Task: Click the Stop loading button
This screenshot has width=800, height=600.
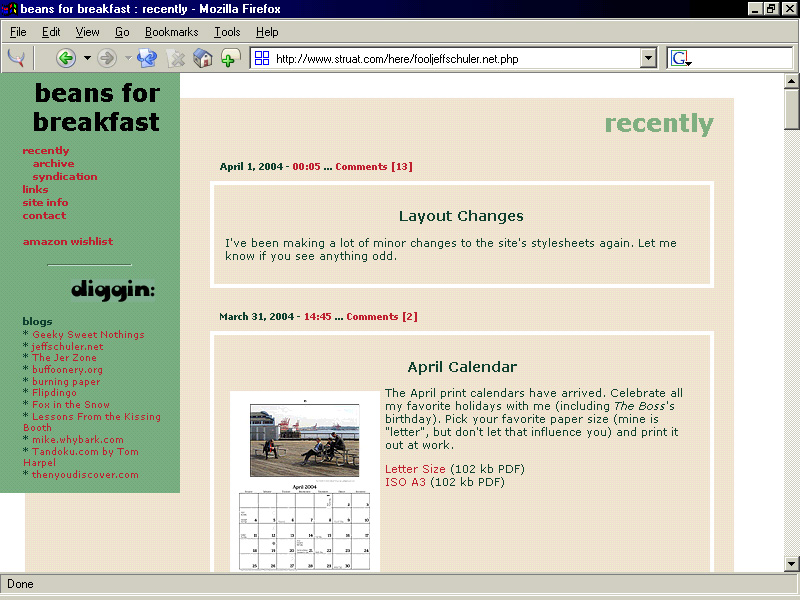Action: (x=176, y=58)
